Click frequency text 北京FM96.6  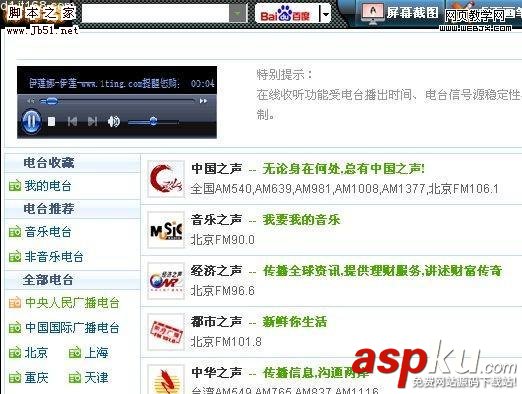point(222,291)
